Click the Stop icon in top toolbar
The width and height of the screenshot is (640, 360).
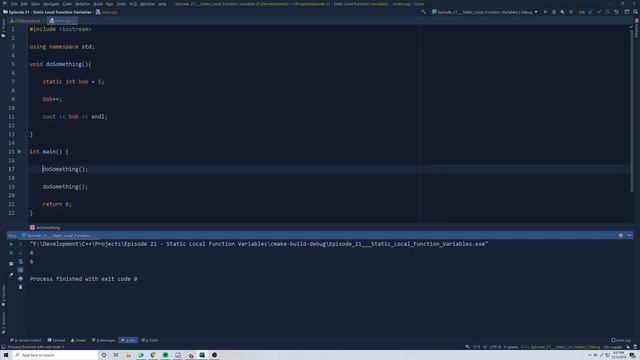[571, 12]
